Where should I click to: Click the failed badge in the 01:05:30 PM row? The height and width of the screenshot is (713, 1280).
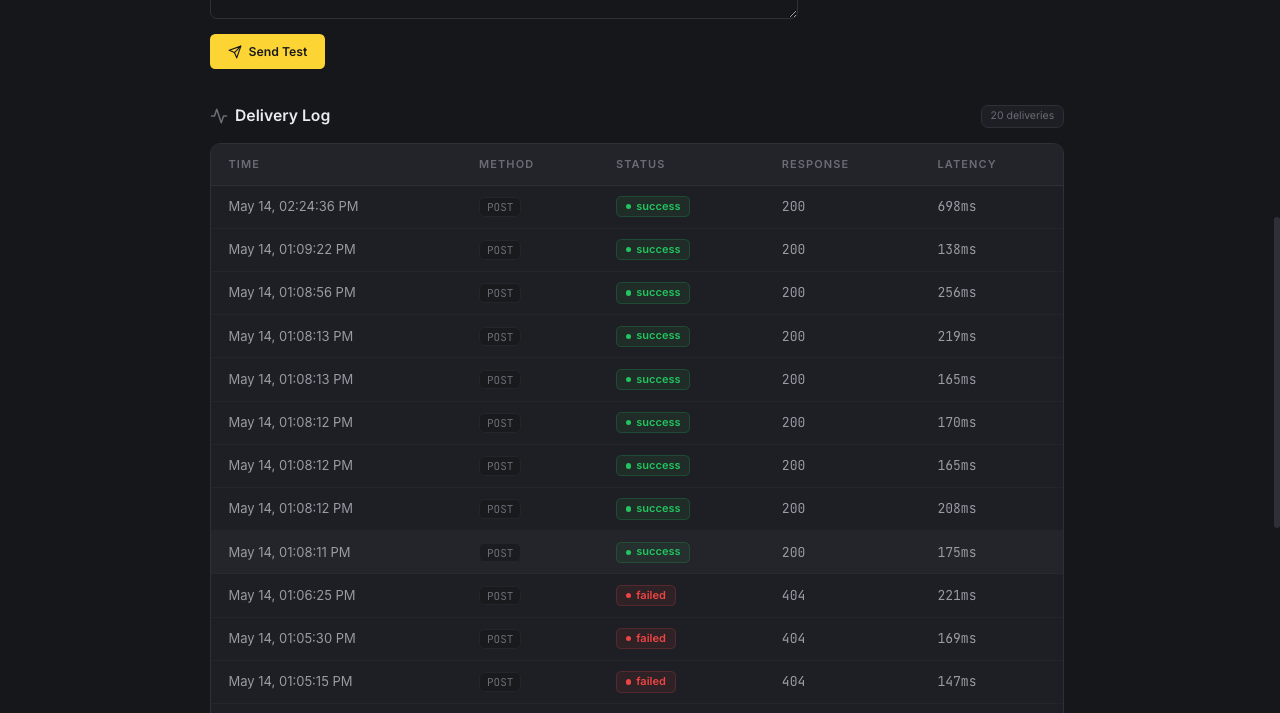coord(646,638)
